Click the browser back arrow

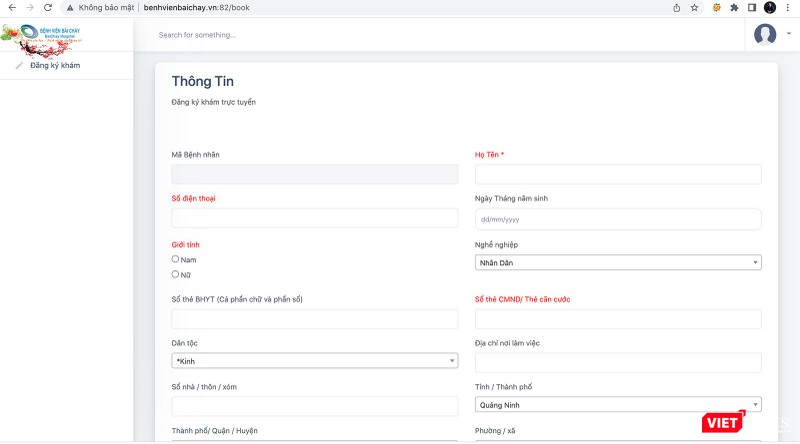[11, 7]
